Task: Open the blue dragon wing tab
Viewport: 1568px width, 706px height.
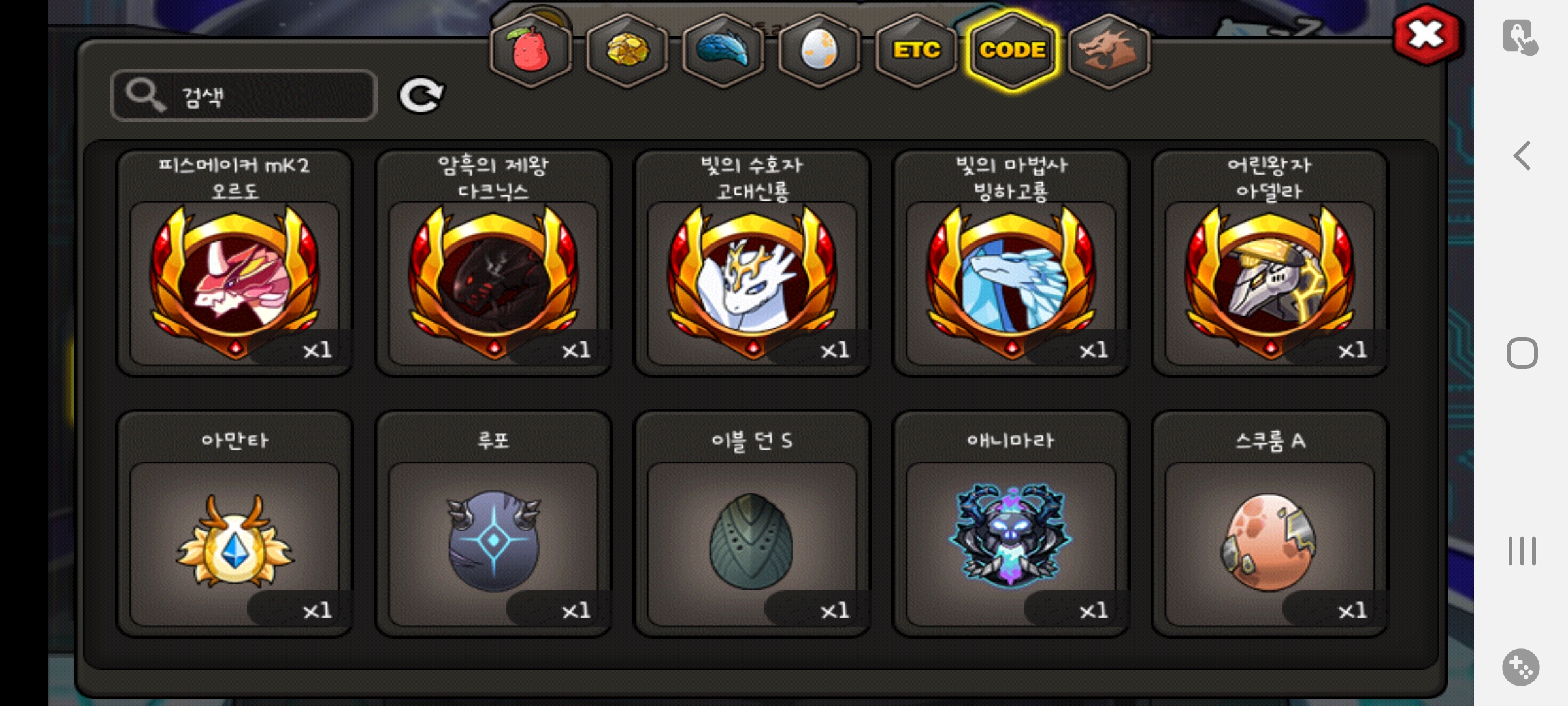Action: click(723, 50)
